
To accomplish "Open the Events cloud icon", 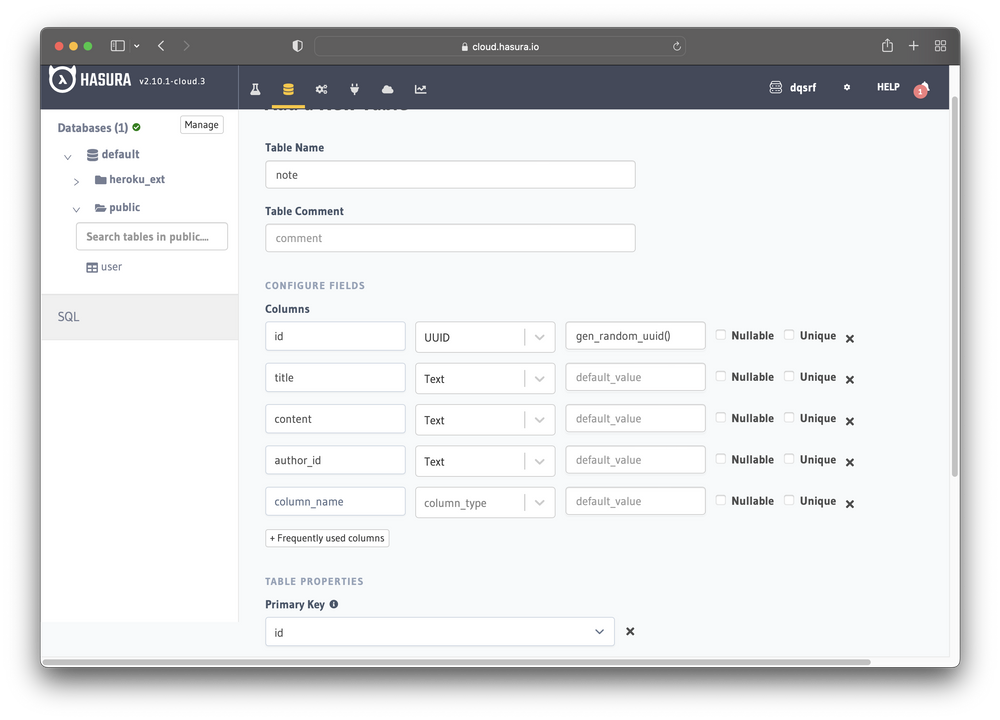I will click(387, 89).
